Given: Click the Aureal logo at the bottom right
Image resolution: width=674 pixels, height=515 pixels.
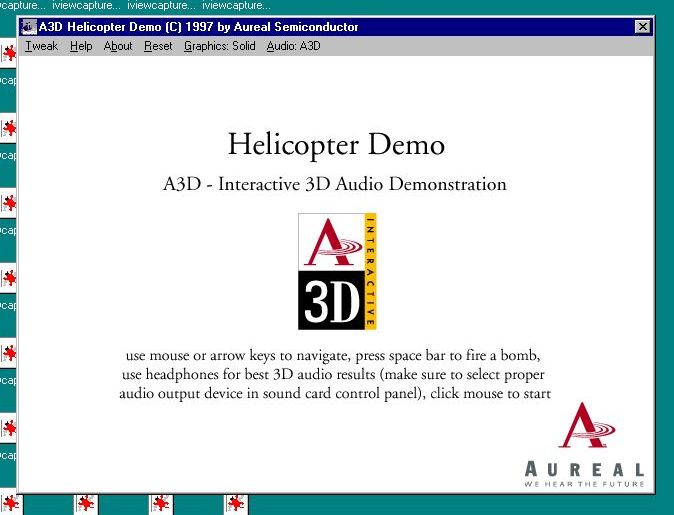Looking at the screenshot, I should tap(585, 444).
